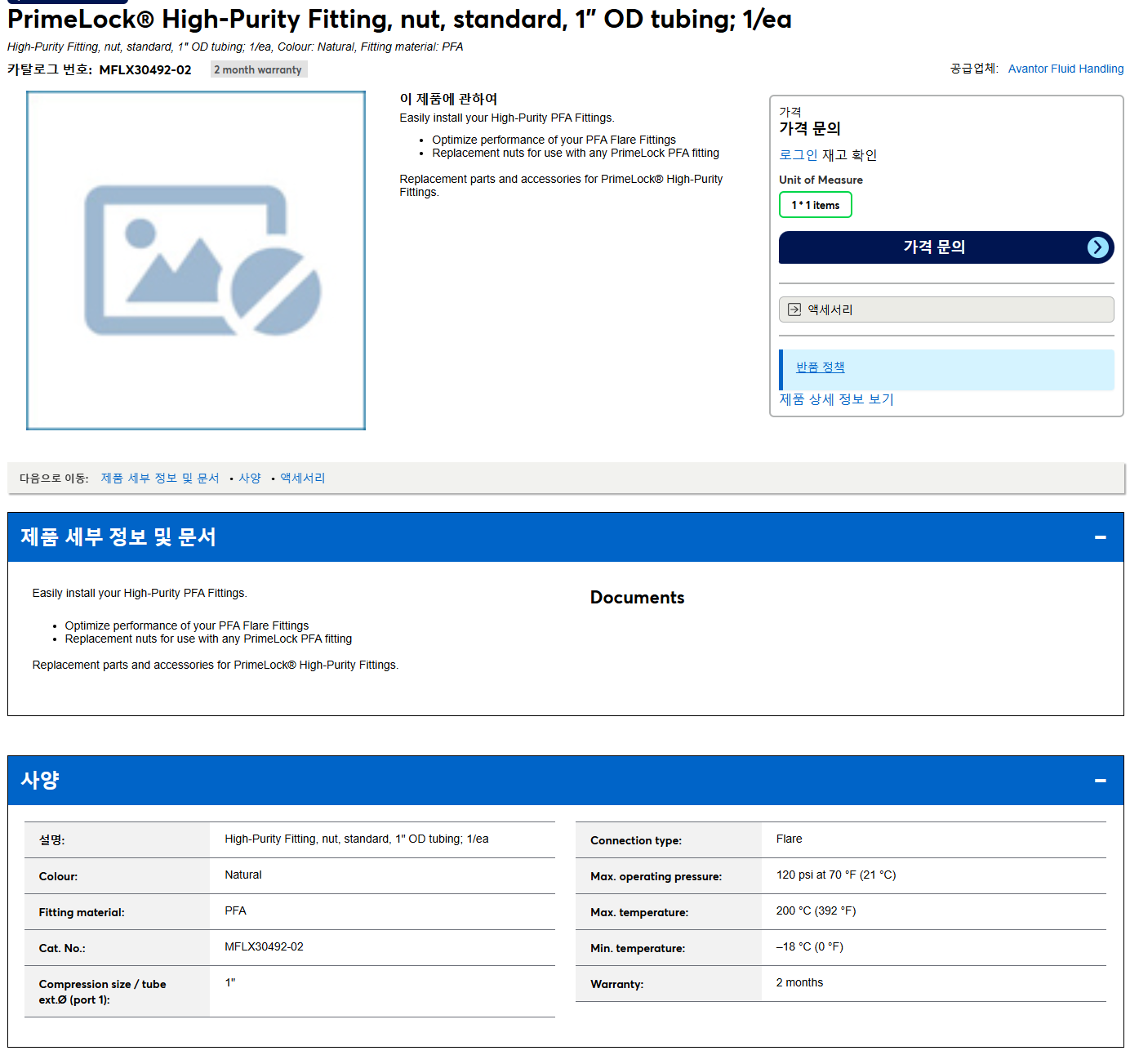Click '120 psi at 70 °F (21 °C)' value

836,875
